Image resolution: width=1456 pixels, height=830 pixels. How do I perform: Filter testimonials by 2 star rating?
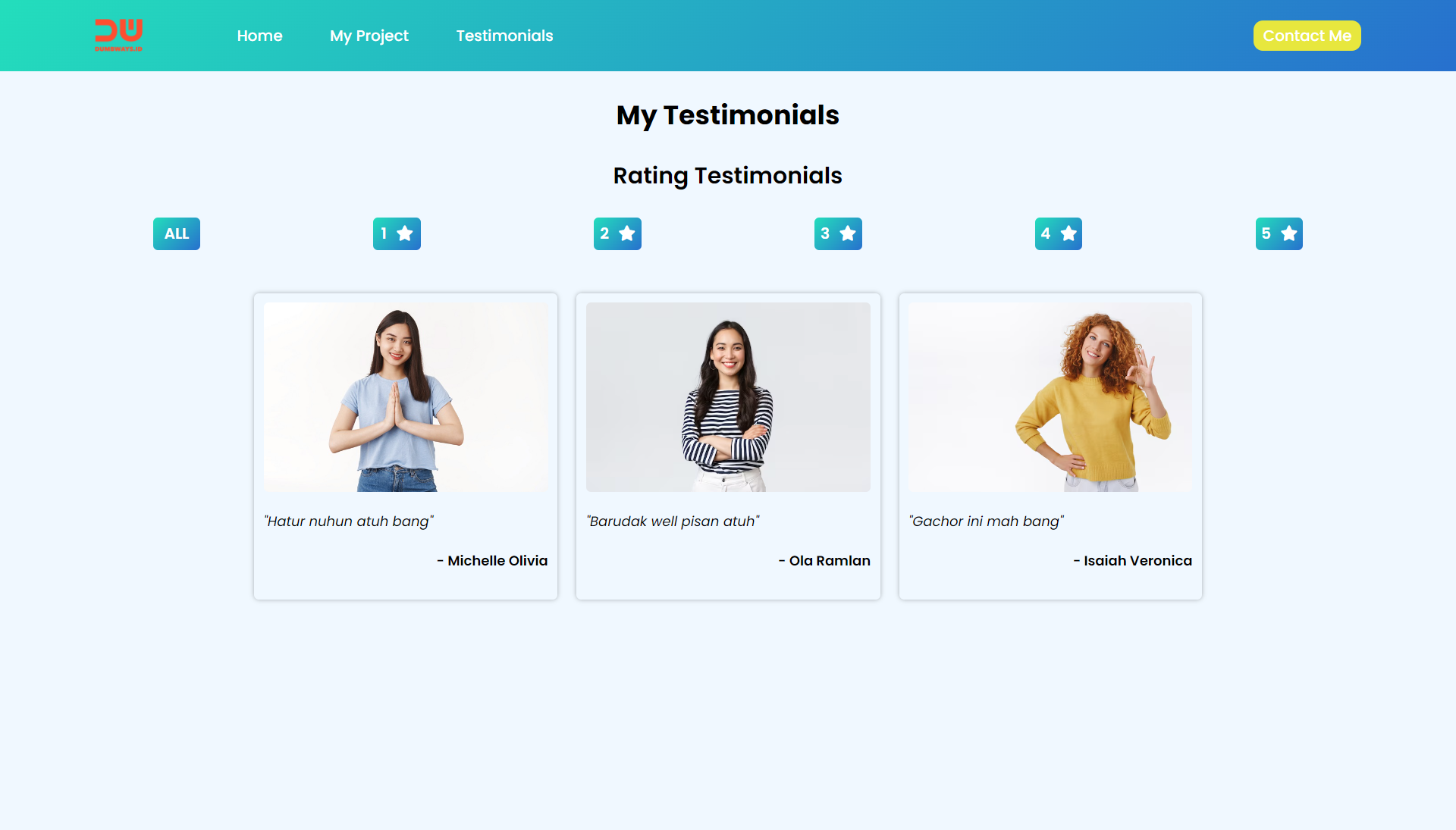[617, 233]
